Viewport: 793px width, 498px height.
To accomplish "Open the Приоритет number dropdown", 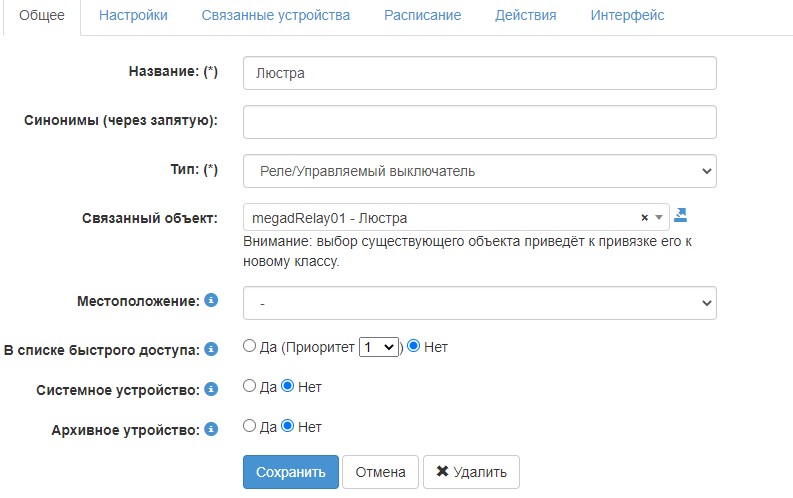I will click(379, 347).
